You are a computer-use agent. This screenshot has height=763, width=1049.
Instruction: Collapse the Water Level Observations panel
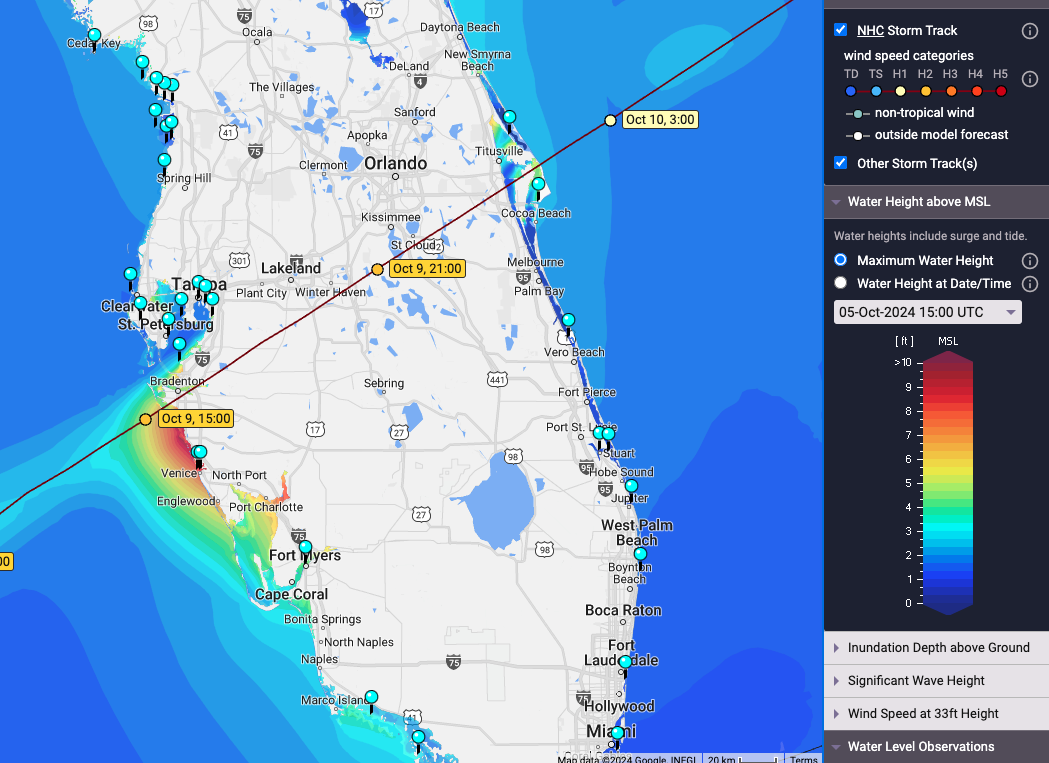point(834,746)
